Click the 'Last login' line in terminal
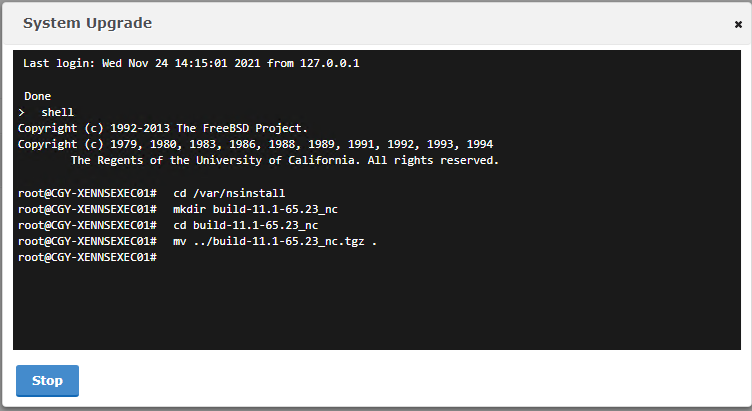The width and height of the screenshot is (752, 411). tap(191, 63)
